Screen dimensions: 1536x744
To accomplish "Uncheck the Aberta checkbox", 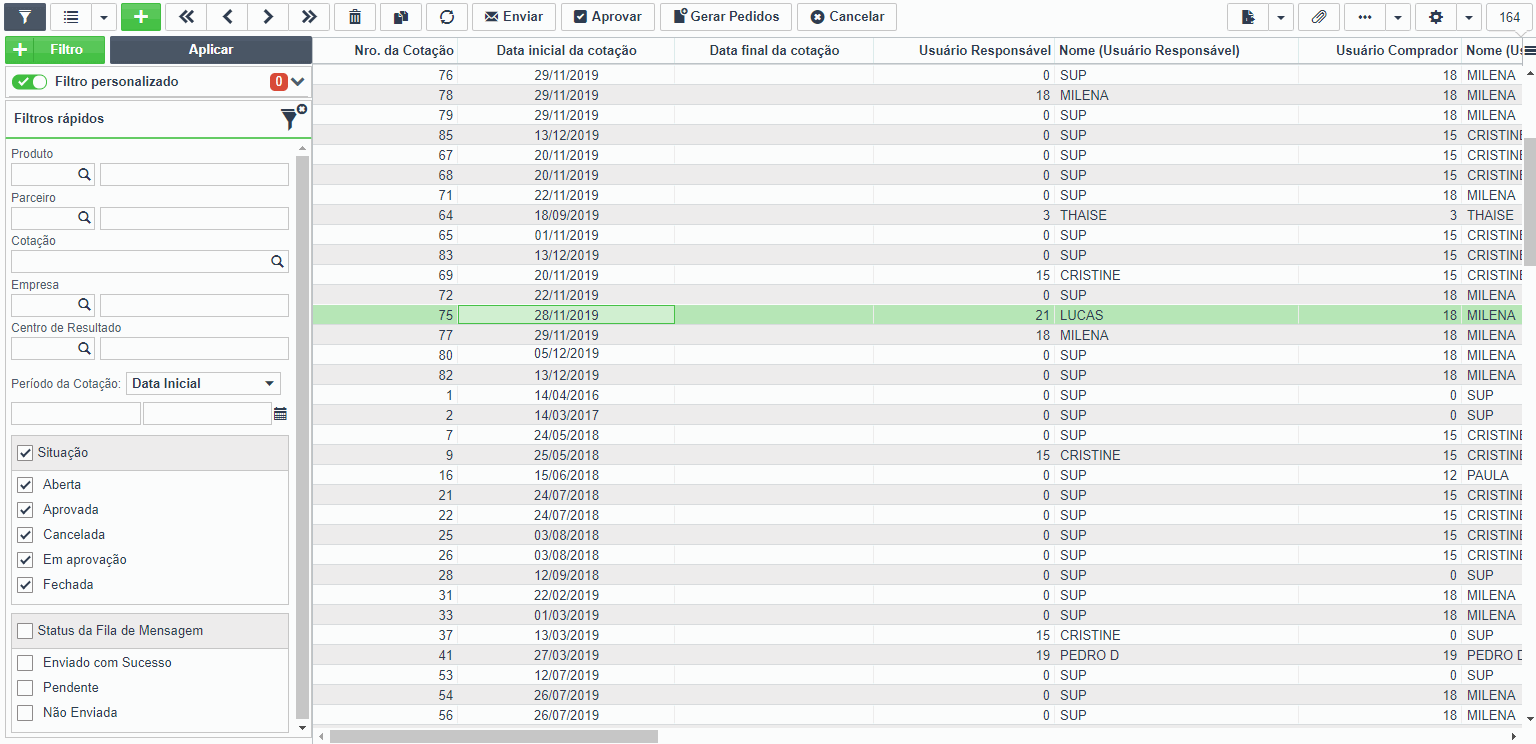I will pyautogui.click(x=26, y=485).
